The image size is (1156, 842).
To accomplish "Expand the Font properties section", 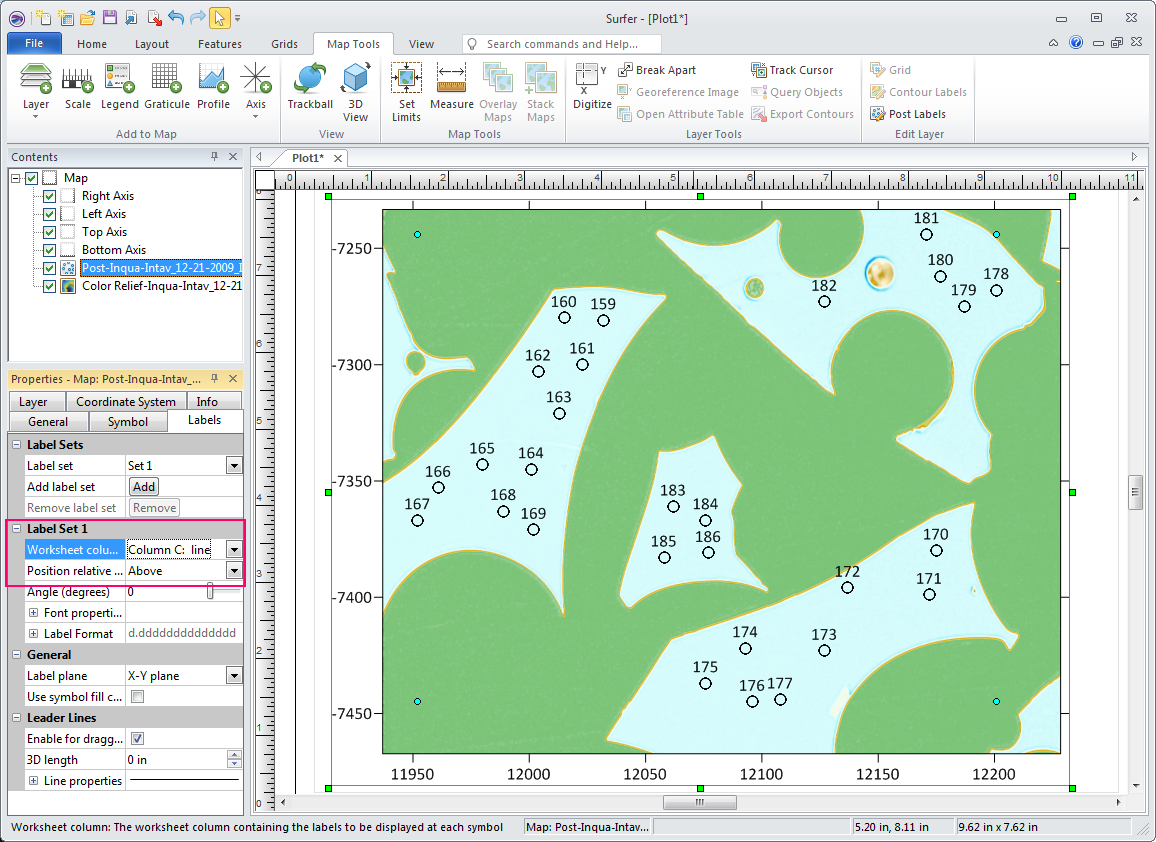I will tap(34, 613).
